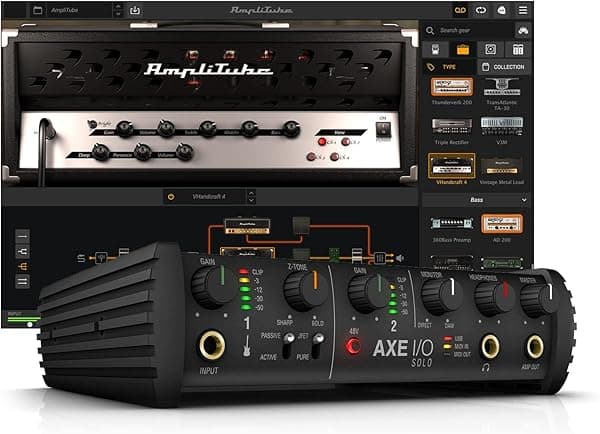Activate amp channel Ch 2 button
600x434 pixels.
(346, 142)
